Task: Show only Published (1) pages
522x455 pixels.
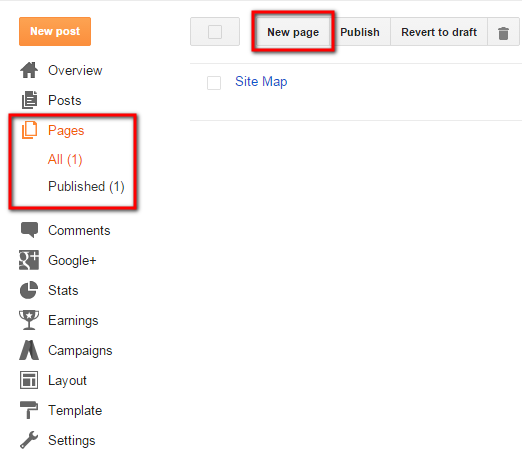Action: click(86, 186)
